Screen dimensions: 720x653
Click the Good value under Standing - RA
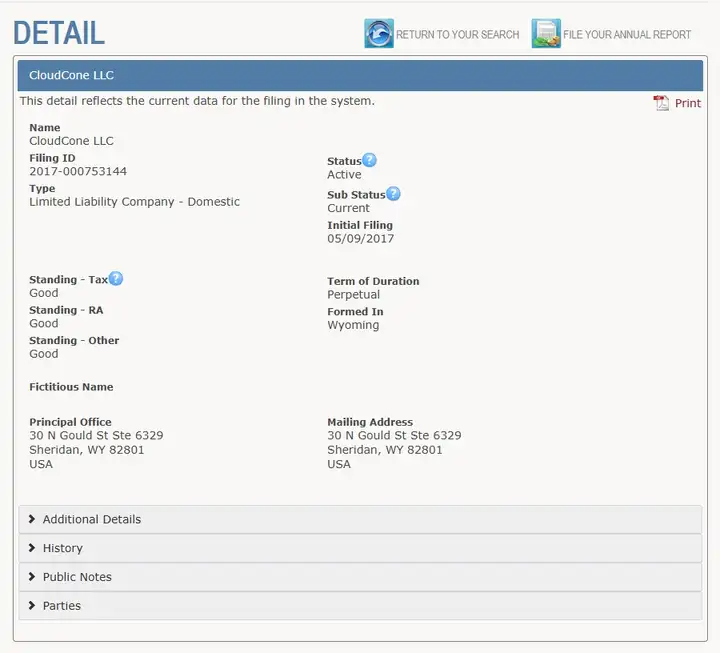point(44,323)
